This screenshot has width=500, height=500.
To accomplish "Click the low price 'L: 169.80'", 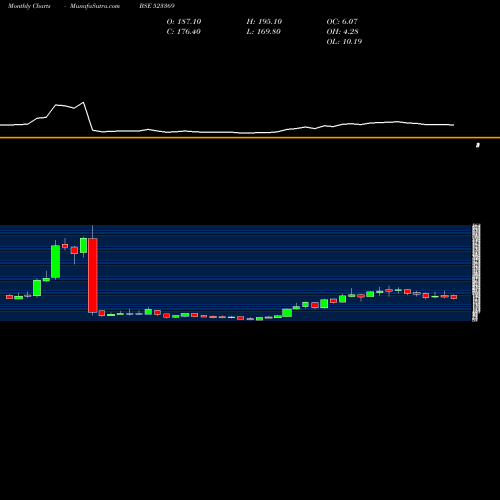I will click(264, 32).
